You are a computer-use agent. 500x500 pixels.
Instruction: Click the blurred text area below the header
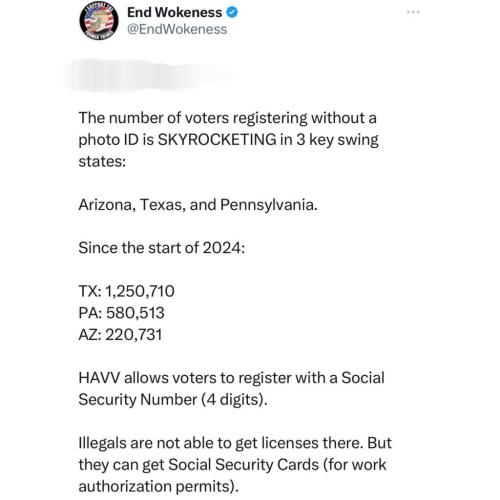pos(148,76)
